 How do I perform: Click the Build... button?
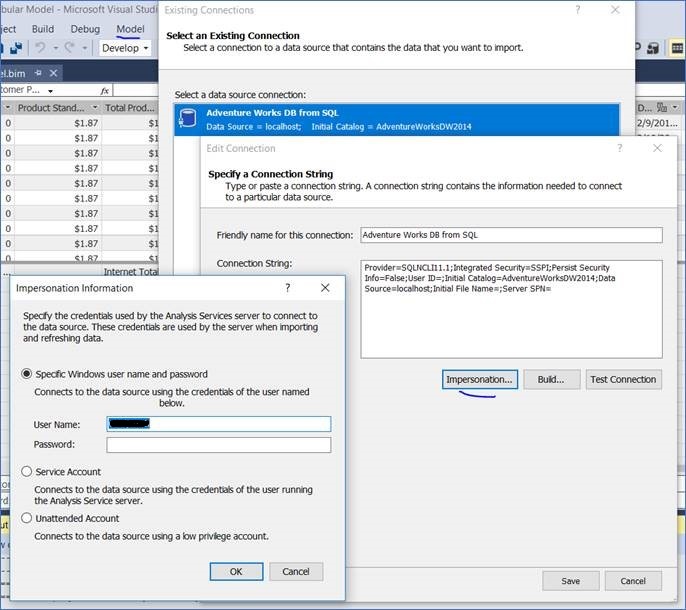pyautogui.click(x=552, y=379)
